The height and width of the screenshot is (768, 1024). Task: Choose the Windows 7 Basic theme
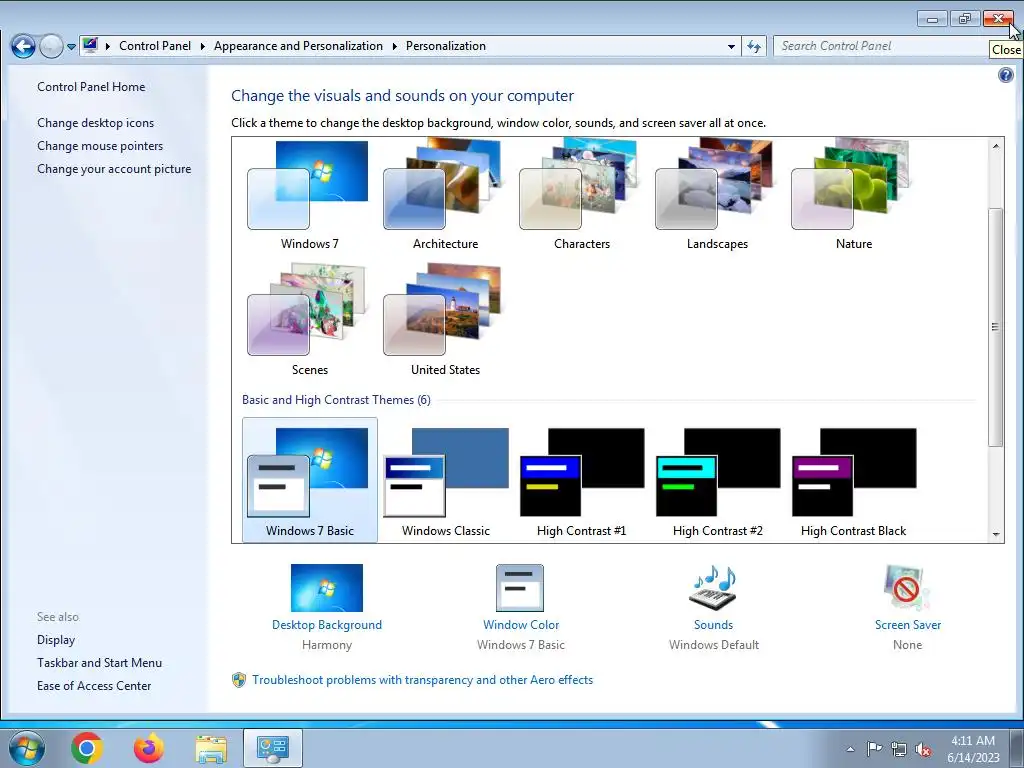pyautogui.click(x=310, y=480)
